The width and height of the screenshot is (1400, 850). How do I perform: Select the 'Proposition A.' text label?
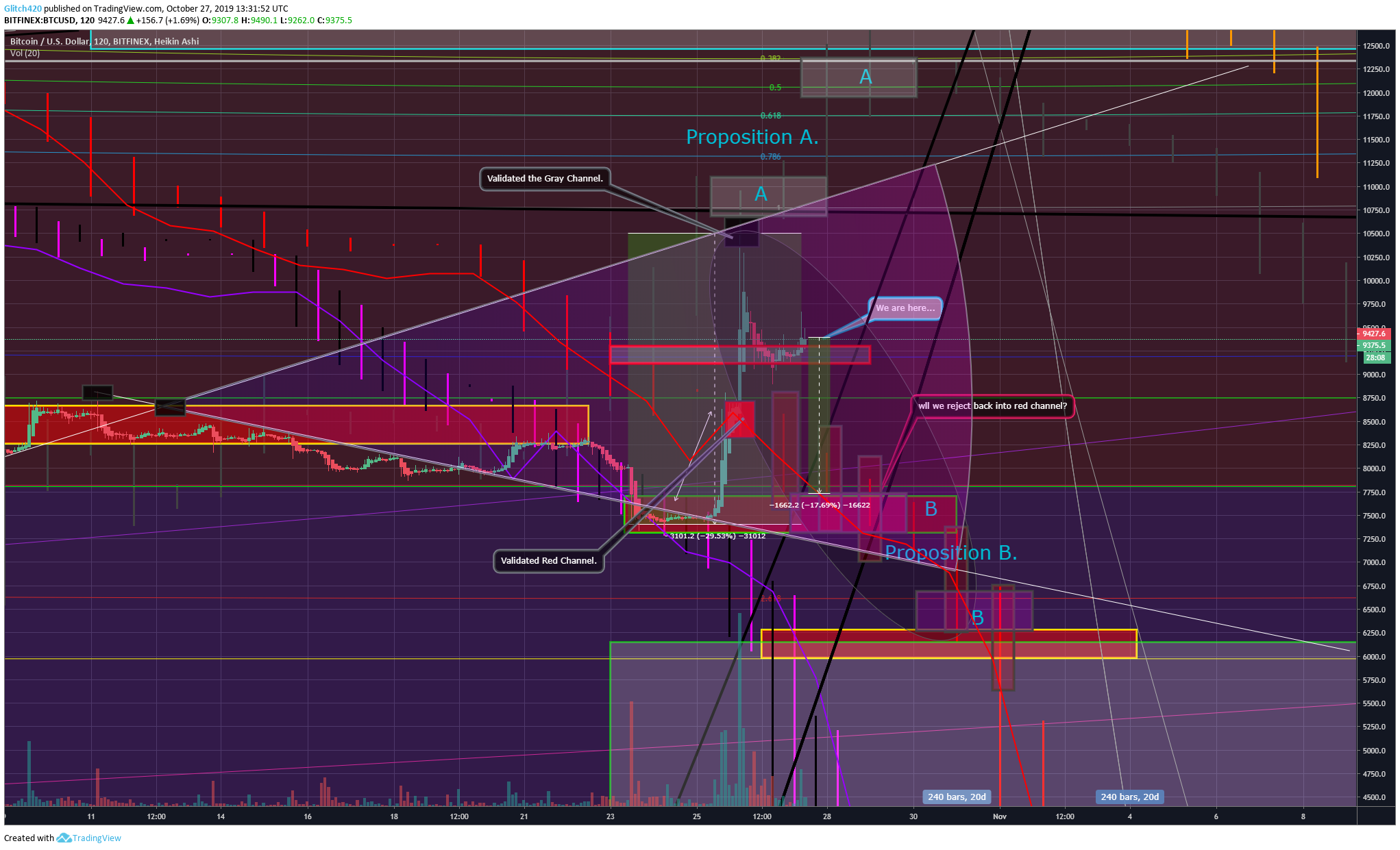pyautogui.click(x=752, y=137)
